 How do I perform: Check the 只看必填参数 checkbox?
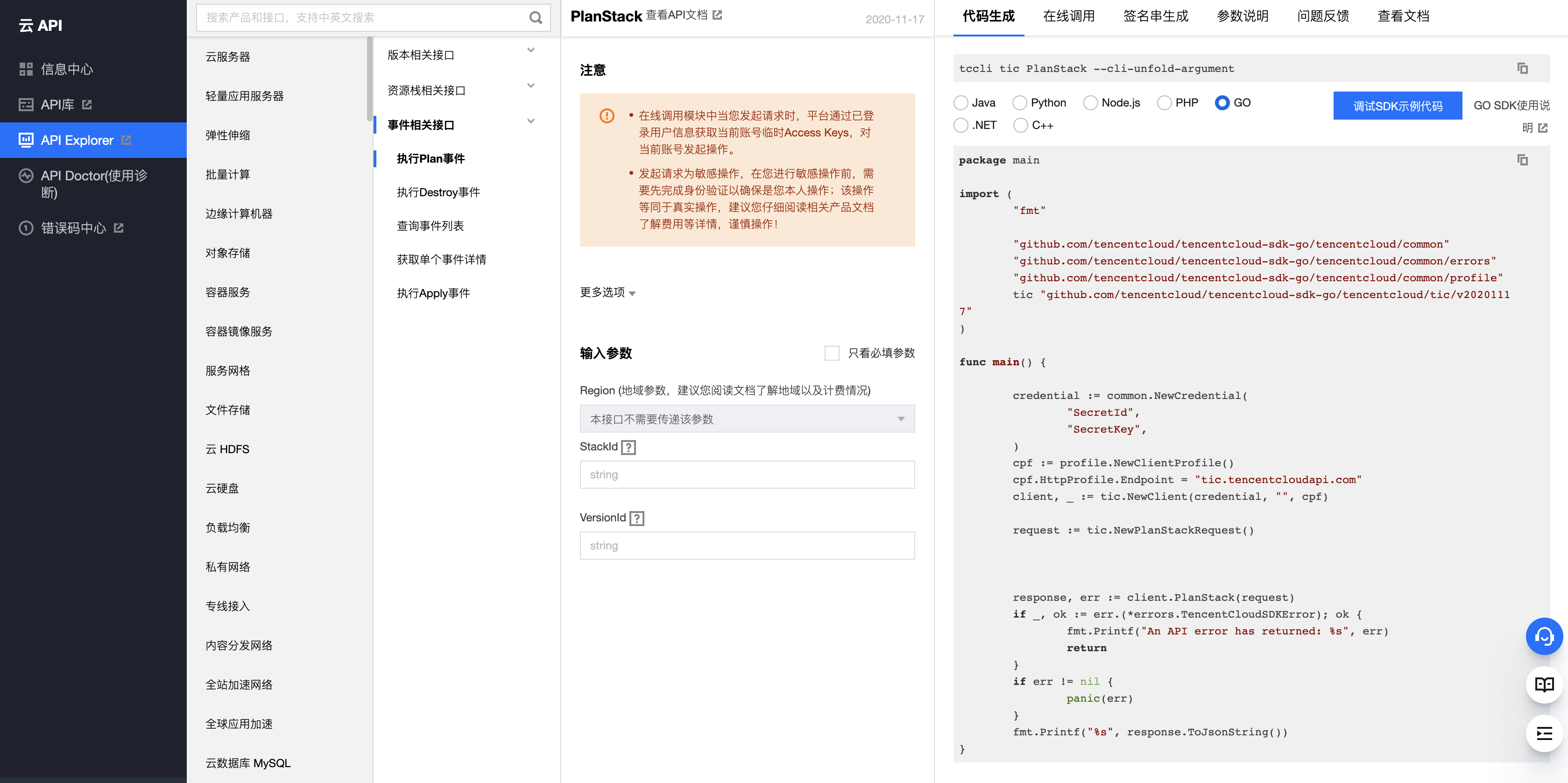(x=832, y=353)
